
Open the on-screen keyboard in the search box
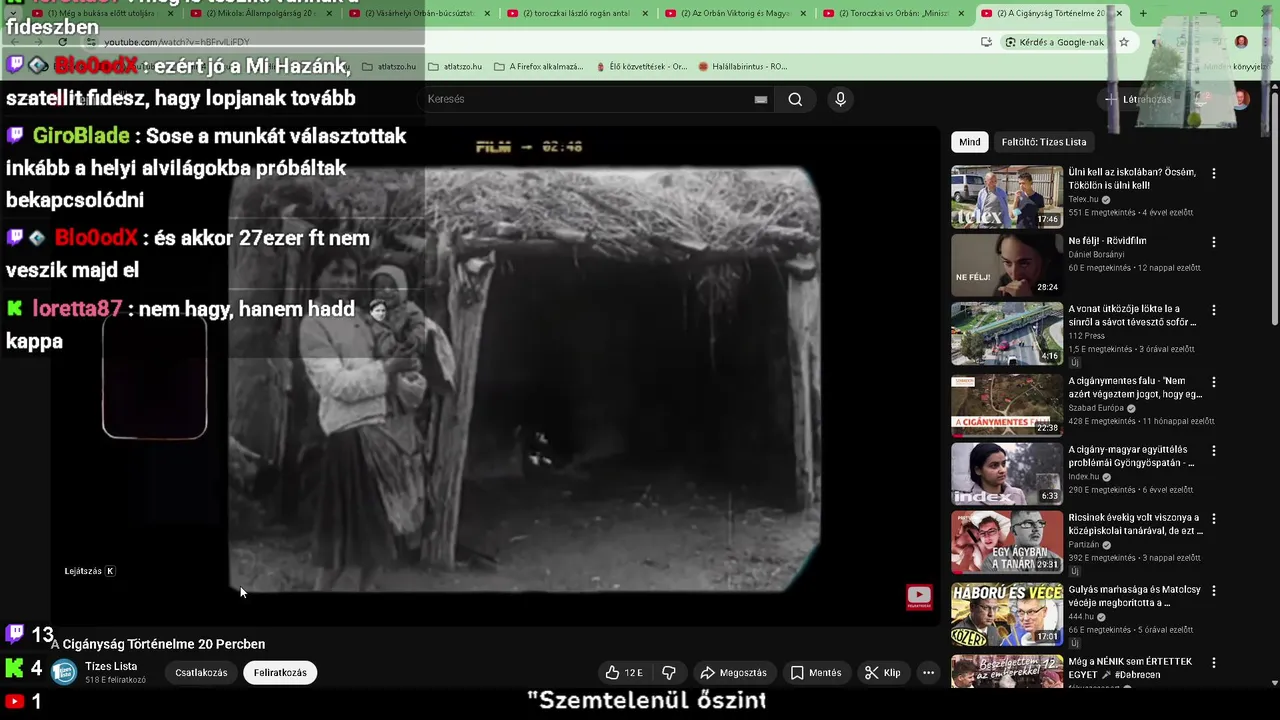(761, 99)
